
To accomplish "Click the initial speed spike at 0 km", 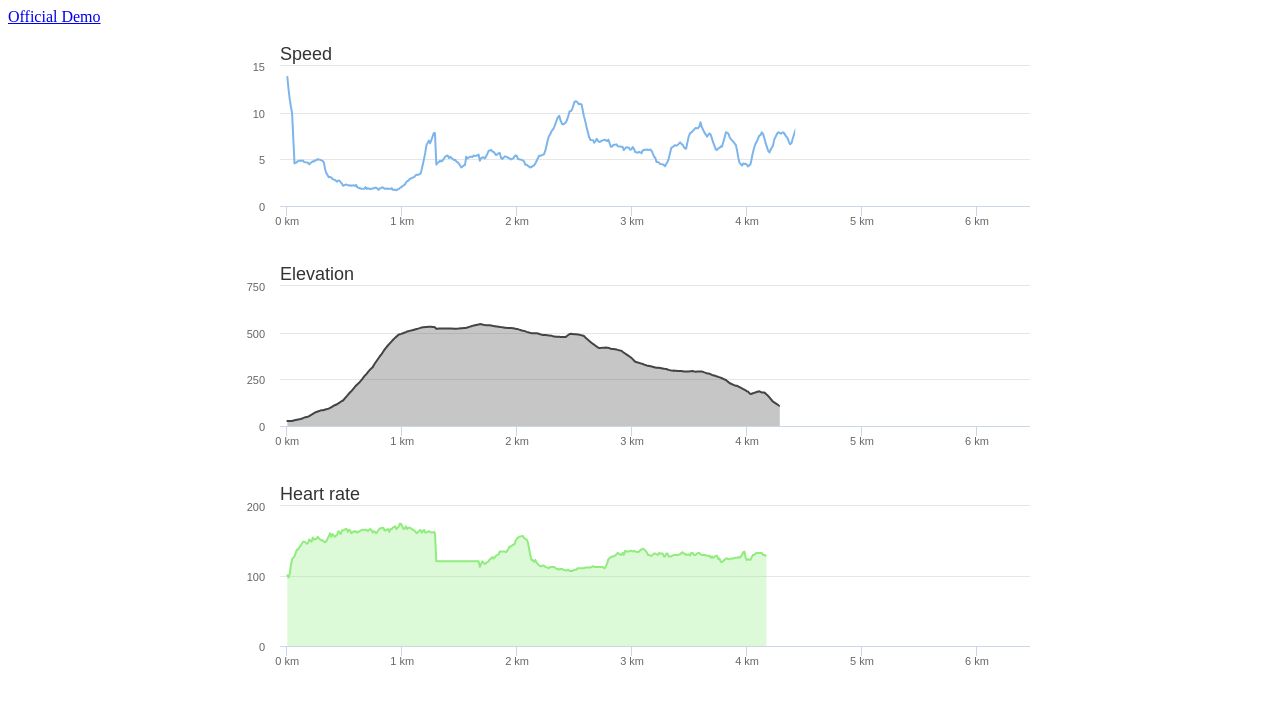I will pyautogui.click(x=287, y=80).
